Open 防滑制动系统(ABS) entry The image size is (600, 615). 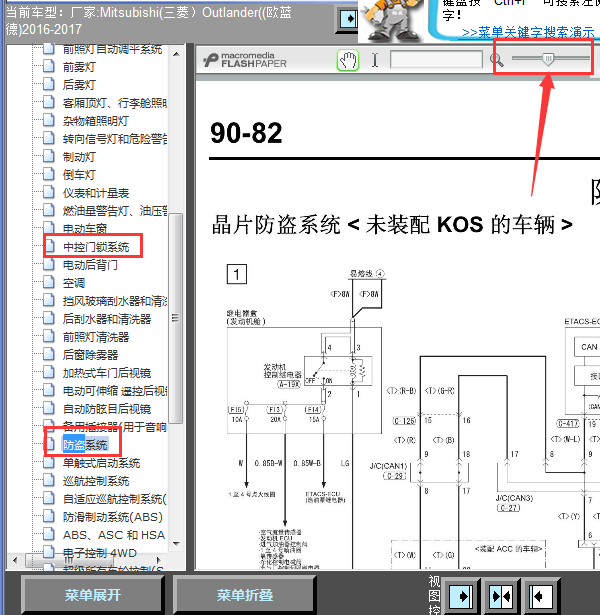pos(113,517)
